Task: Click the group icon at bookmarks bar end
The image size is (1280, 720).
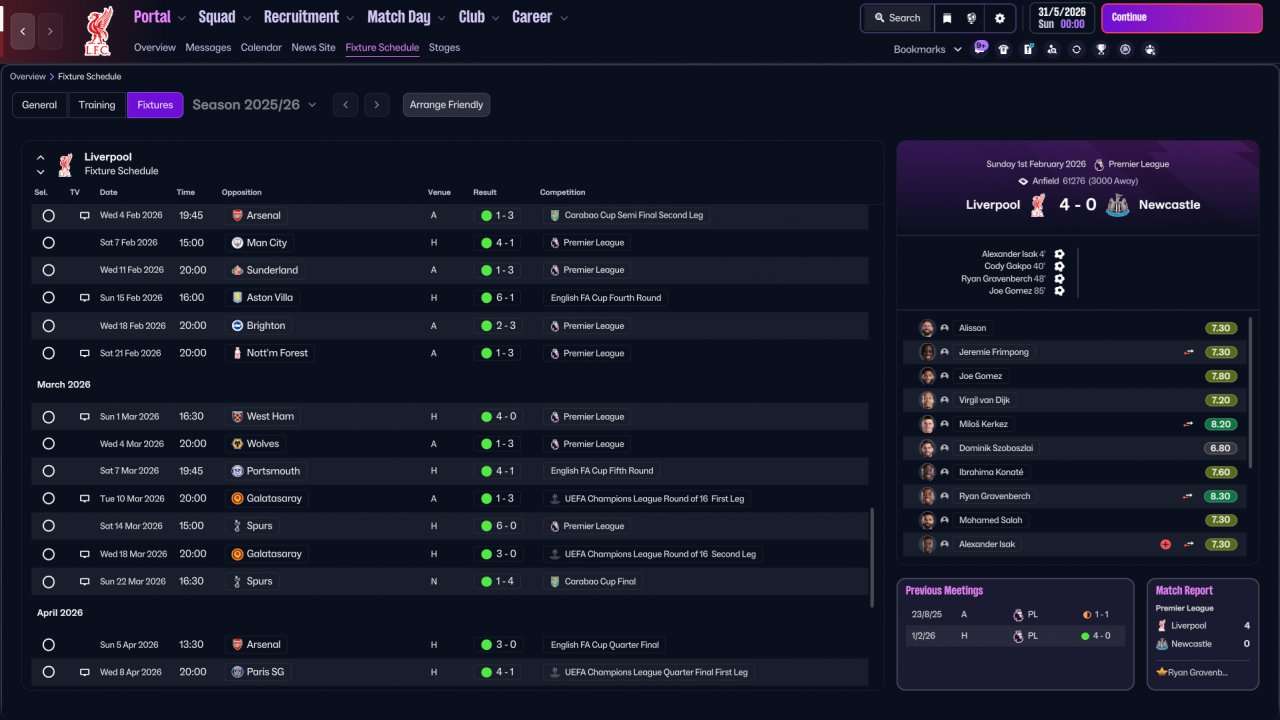Action: (x=1150, y=49)
